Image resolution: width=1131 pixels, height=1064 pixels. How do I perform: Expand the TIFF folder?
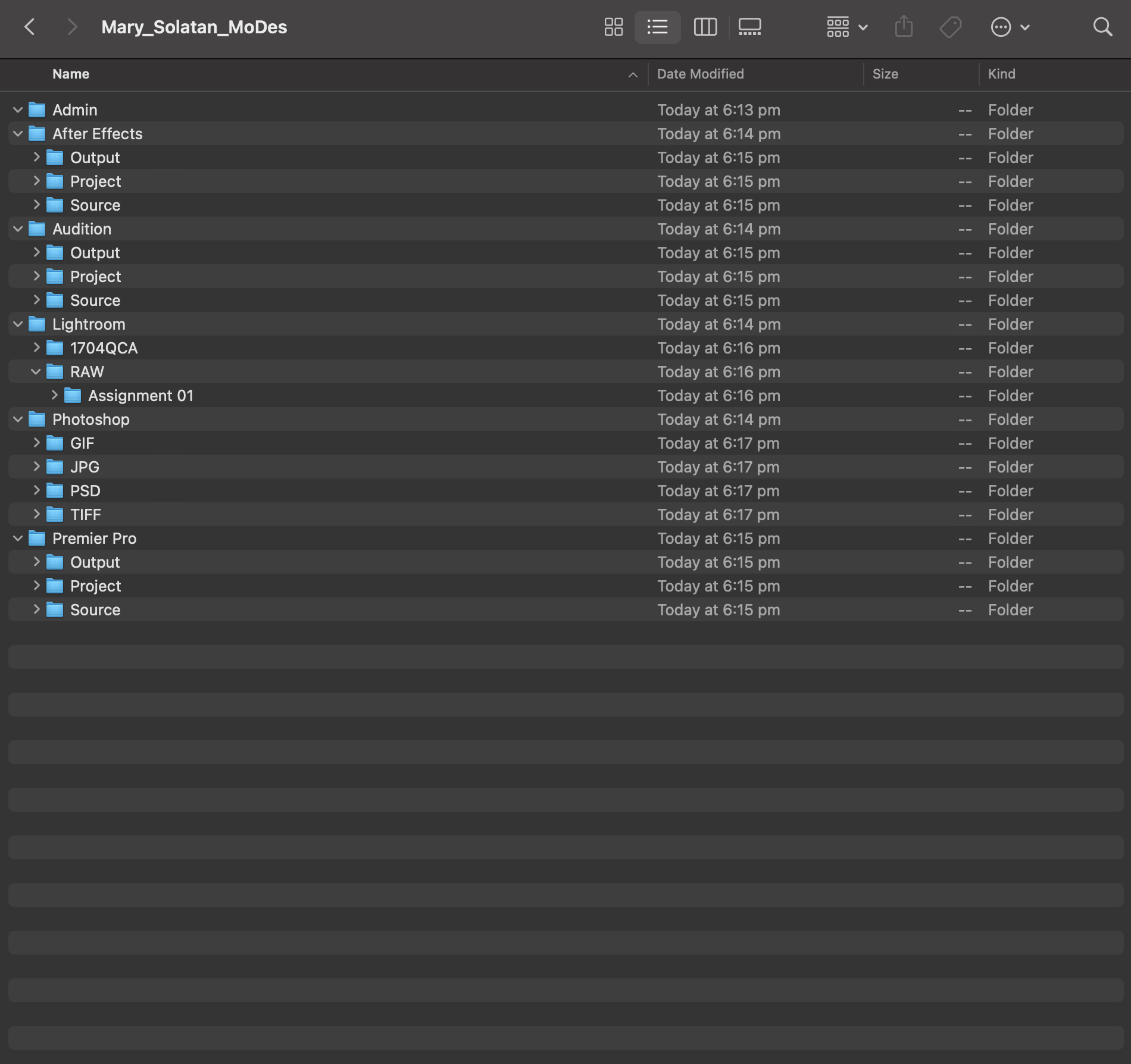[36, 514]
